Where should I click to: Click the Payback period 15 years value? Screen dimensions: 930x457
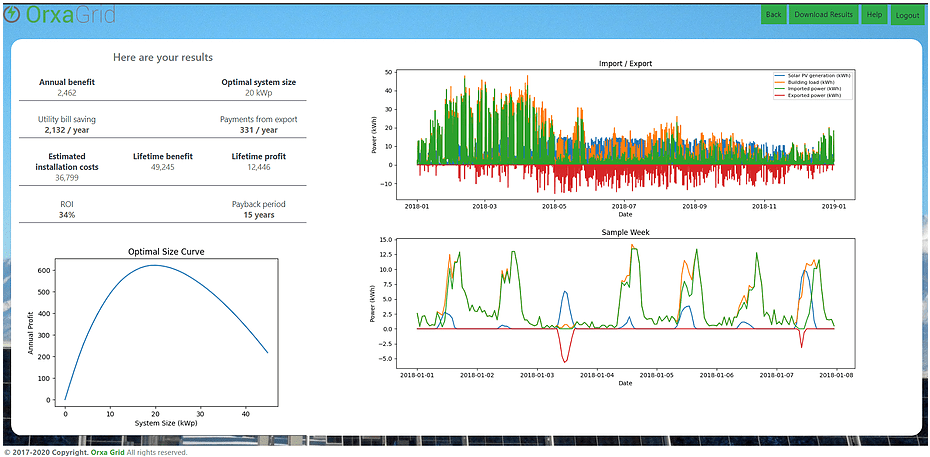tap(258, 214)
